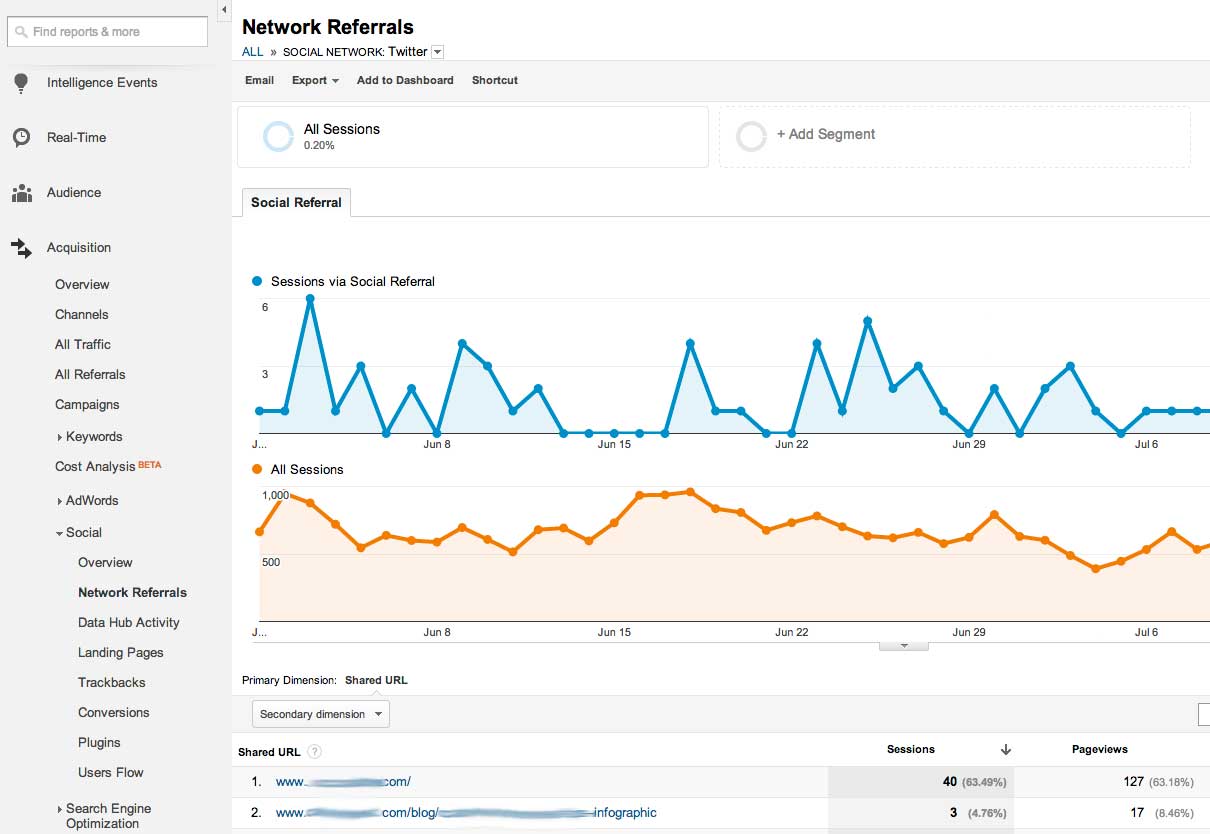
Task: Open the Export dropdown menu
Action: (315, 80)
